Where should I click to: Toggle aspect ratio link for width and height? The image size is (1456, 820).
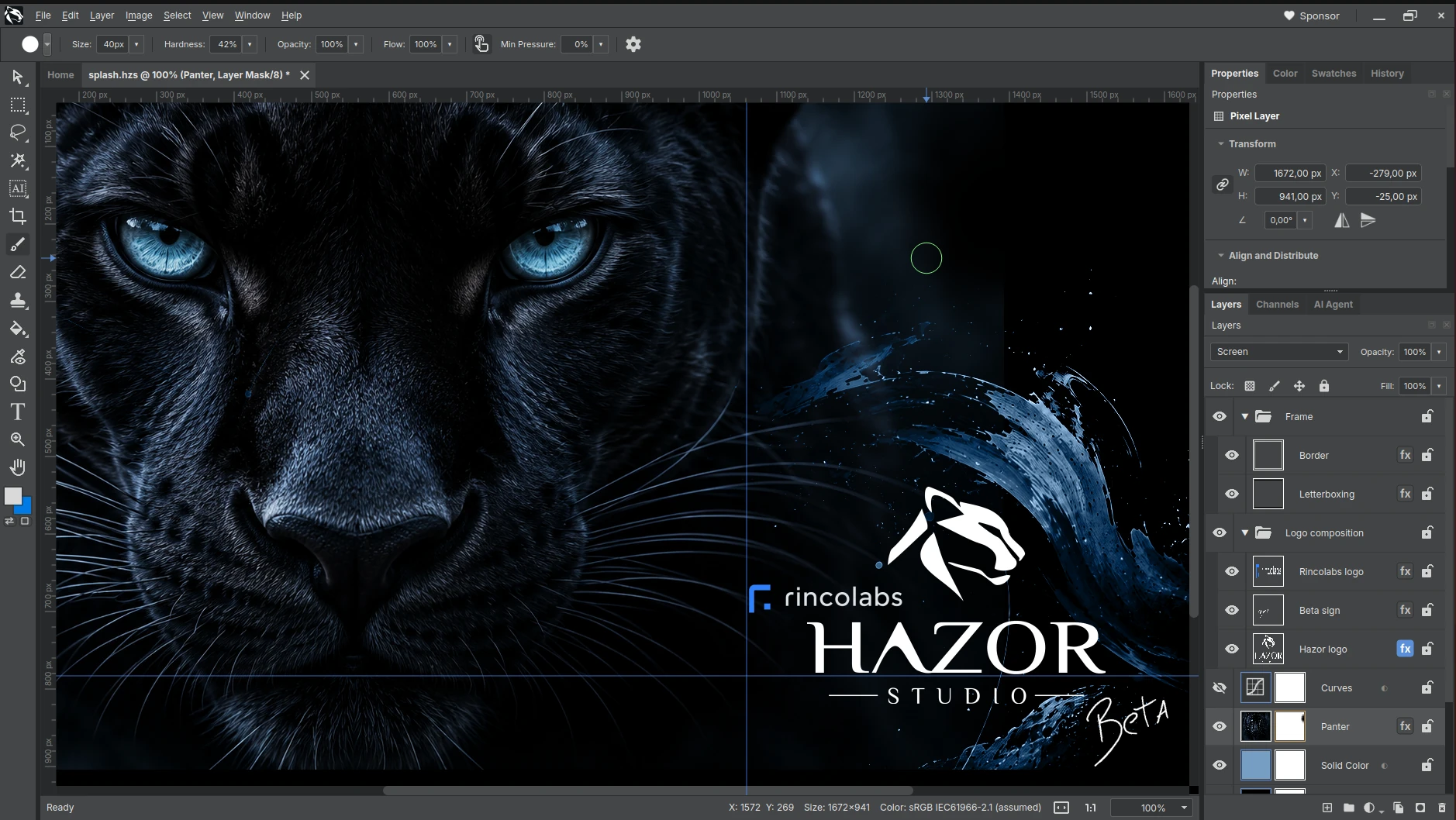tap(1223, 184)
